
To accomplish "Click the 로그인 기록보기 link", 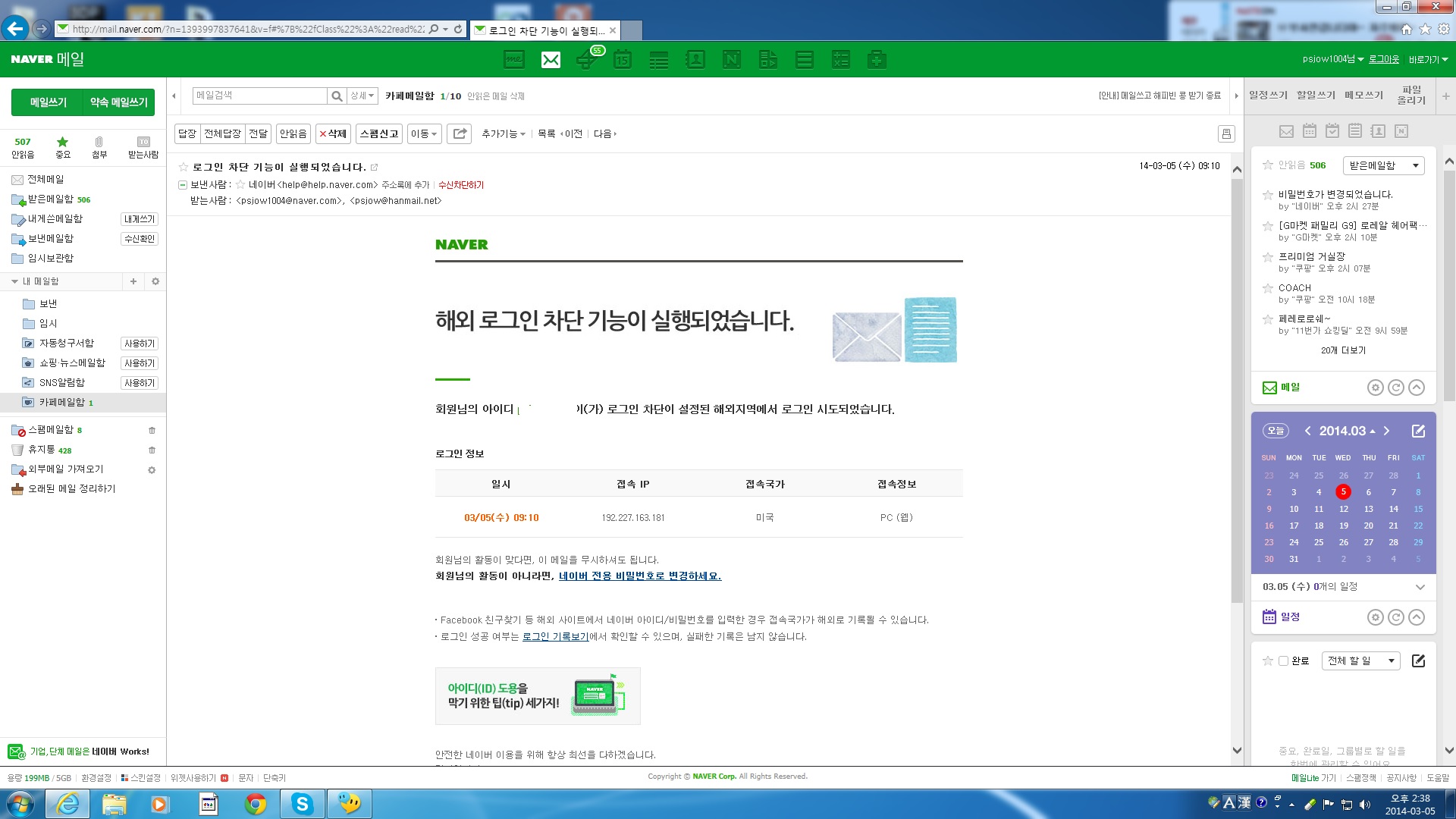I will [x=555, y=637].
